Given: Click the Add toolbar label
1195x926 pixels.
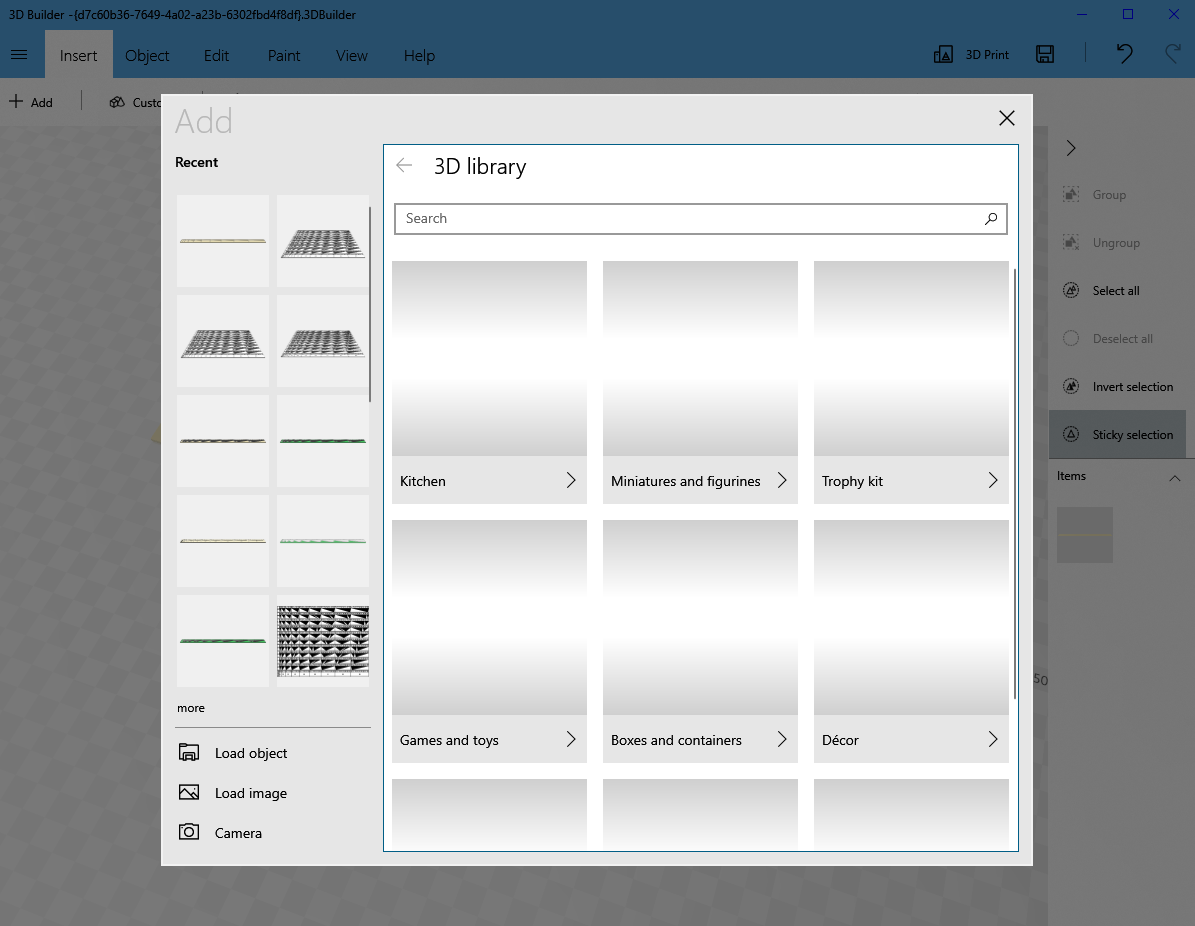Looking at the screenshot, I should [41, 103].
